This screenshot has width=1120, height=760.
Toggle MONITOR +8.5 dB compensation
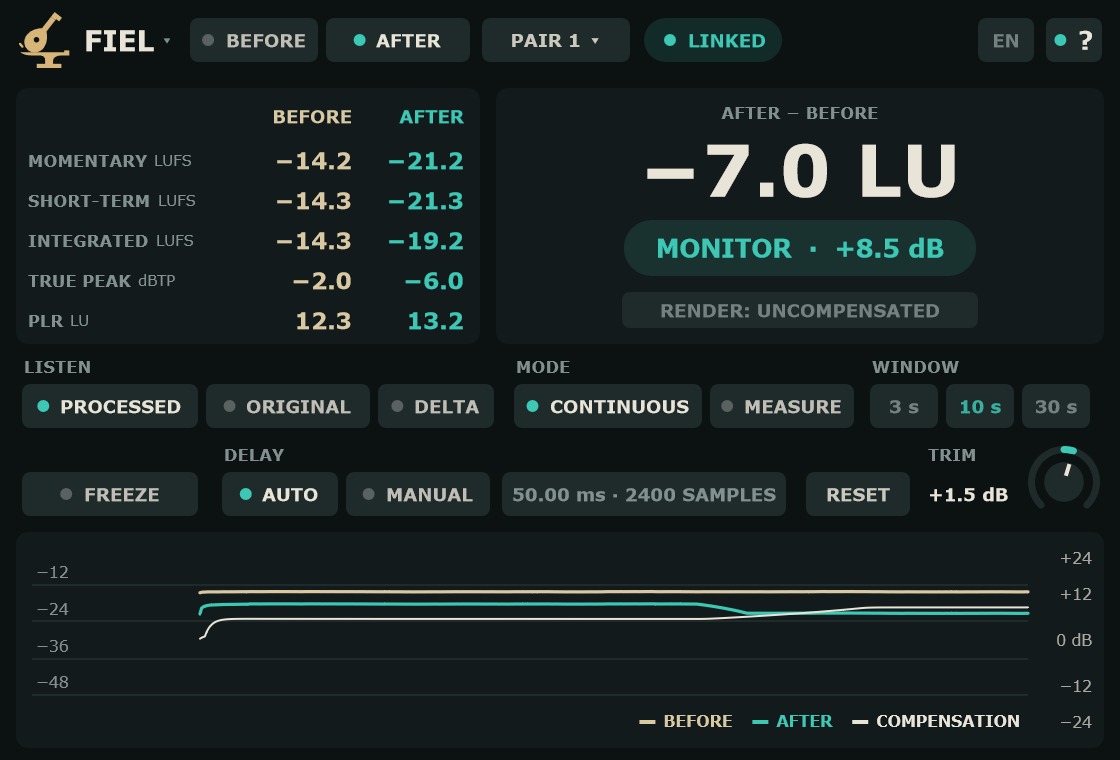coord(800,249)
